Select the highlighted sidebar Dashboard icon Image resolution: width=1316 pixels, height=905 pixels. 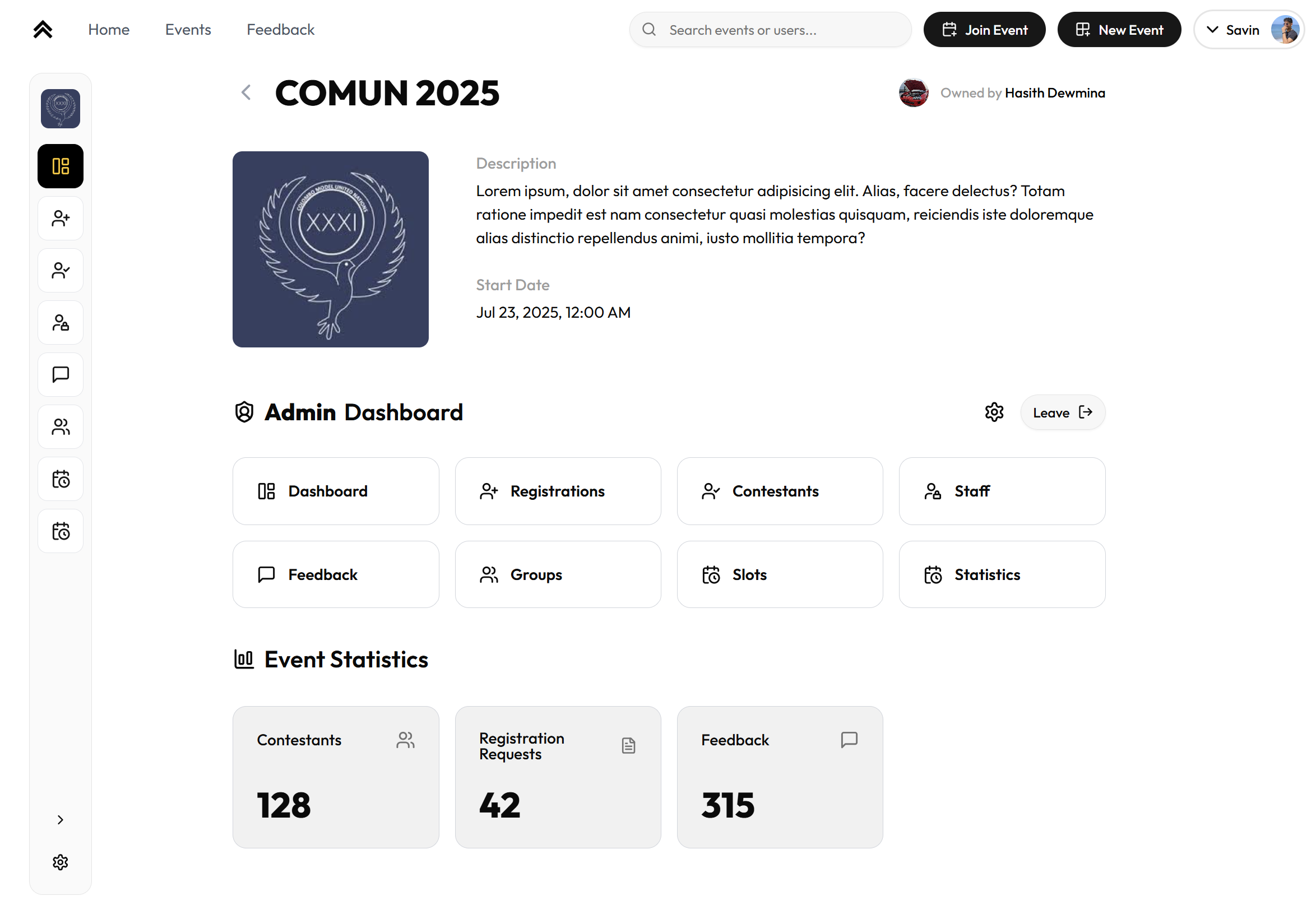pyautogui.click(x=60, y=166)
